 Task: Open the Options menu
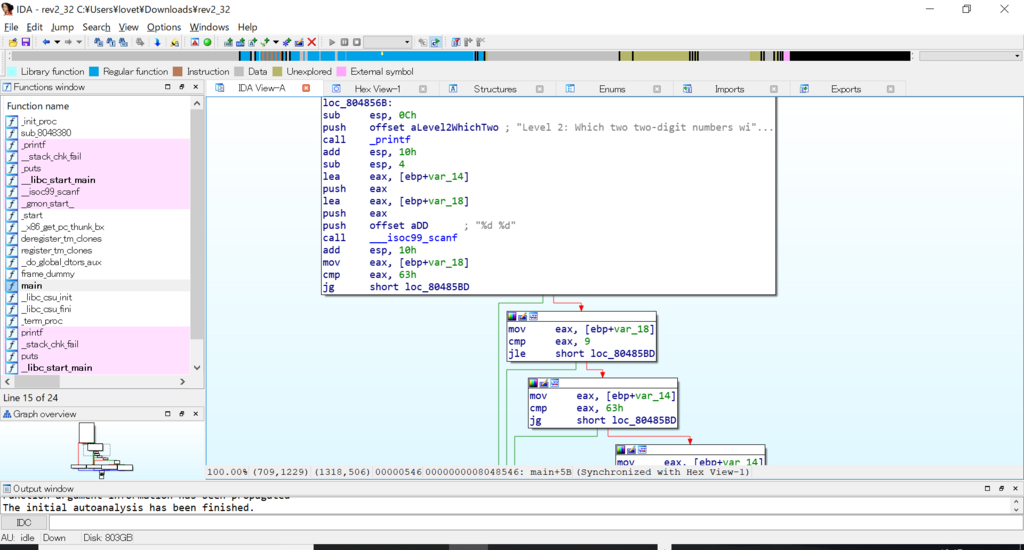tap(163, 27)
